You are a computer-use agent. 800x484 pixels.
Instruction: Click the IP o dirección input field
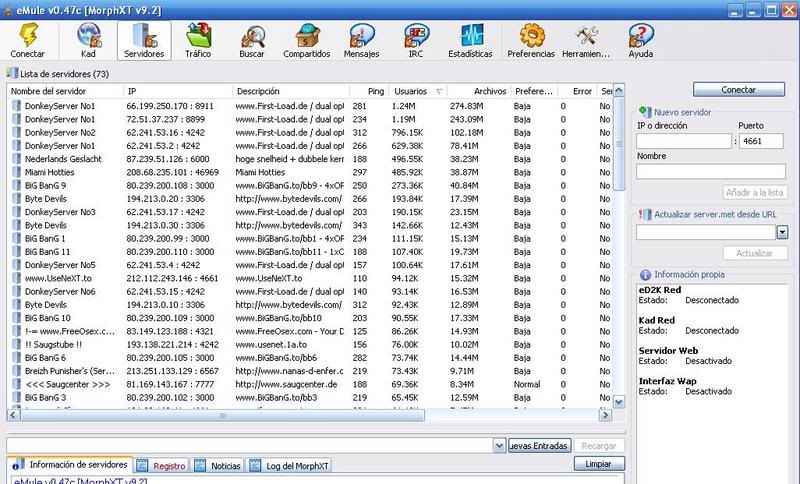(684, 141)
